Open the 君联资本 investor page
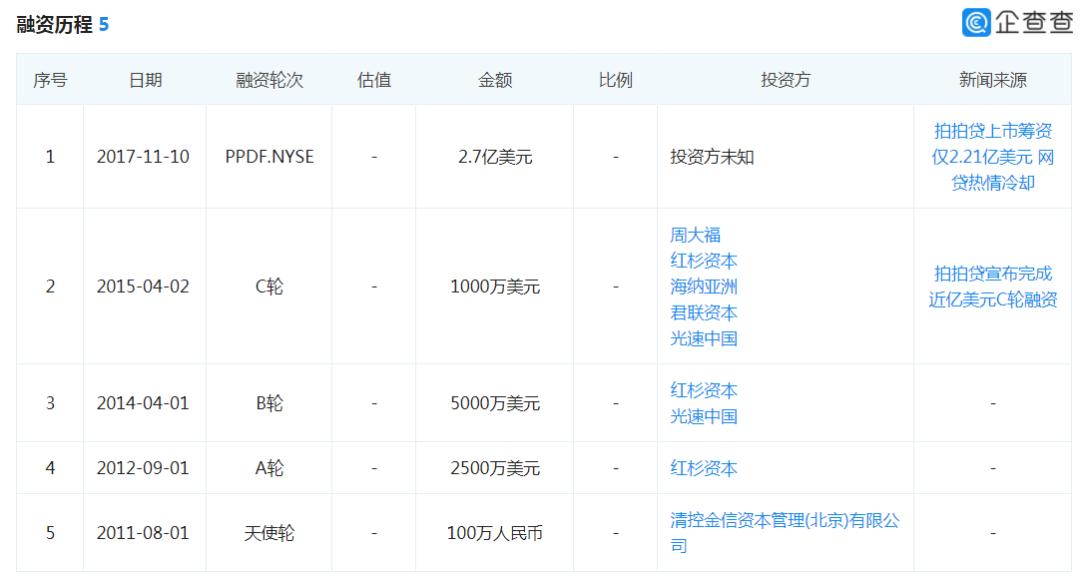 (707, 311)
